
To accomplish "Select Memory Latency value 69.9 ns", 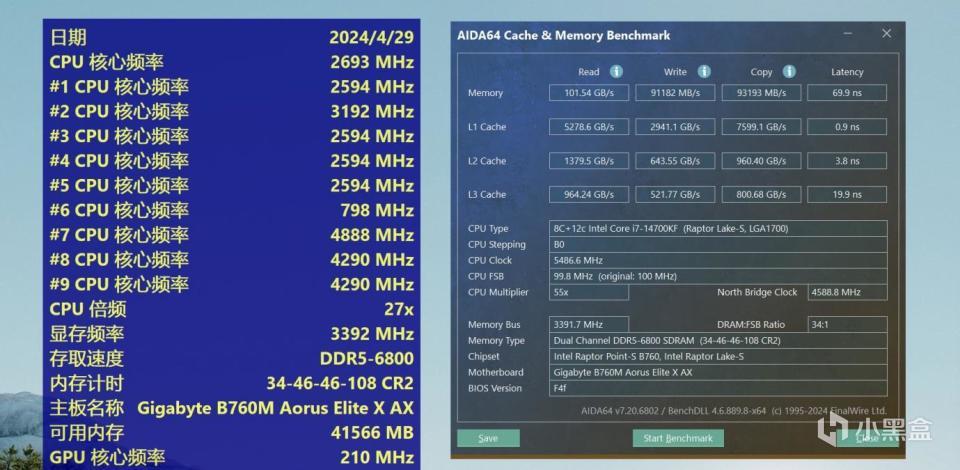I will [x=847, y=93].
